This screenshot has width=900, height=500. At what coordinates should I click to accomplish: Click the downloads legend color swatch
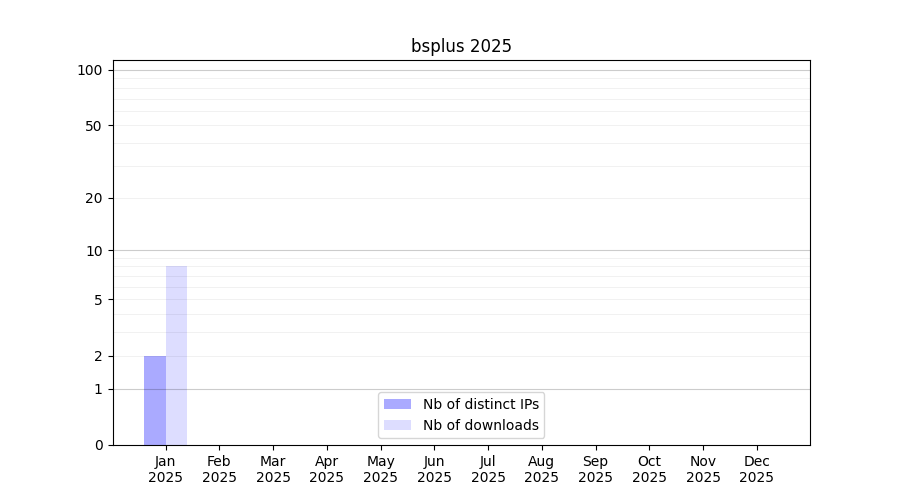tap(397, 425)
